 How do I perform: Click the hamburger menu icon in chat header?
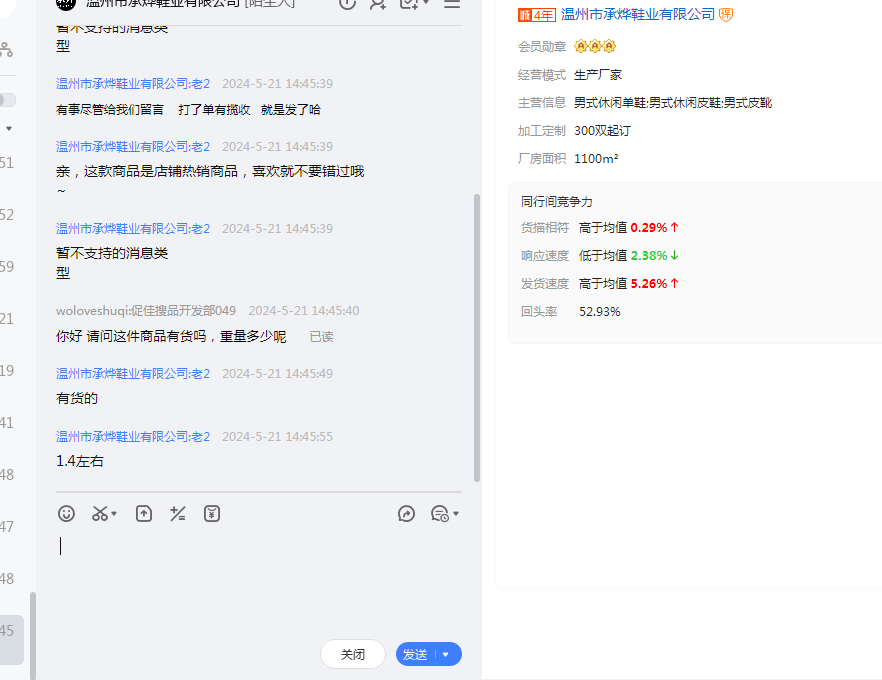[x=452, y=4]
